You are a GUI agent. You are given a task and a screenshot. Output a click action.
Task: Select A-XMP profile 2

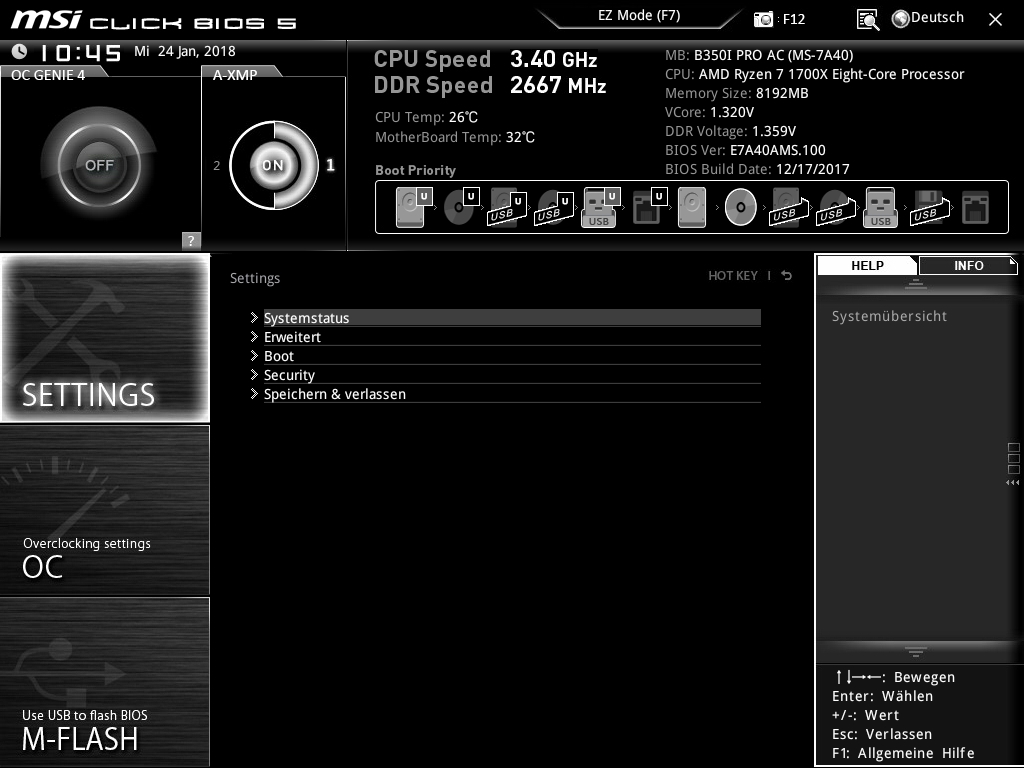click(x=217, y=165)
